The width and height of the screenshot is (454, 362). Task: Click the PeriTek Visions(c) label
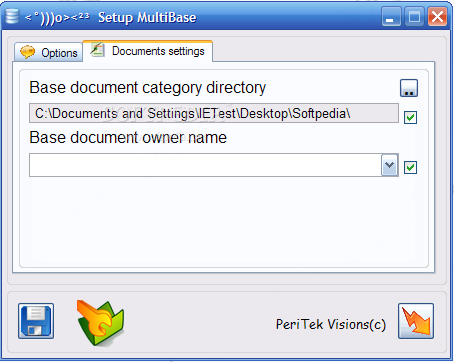[x=331, y=324]
